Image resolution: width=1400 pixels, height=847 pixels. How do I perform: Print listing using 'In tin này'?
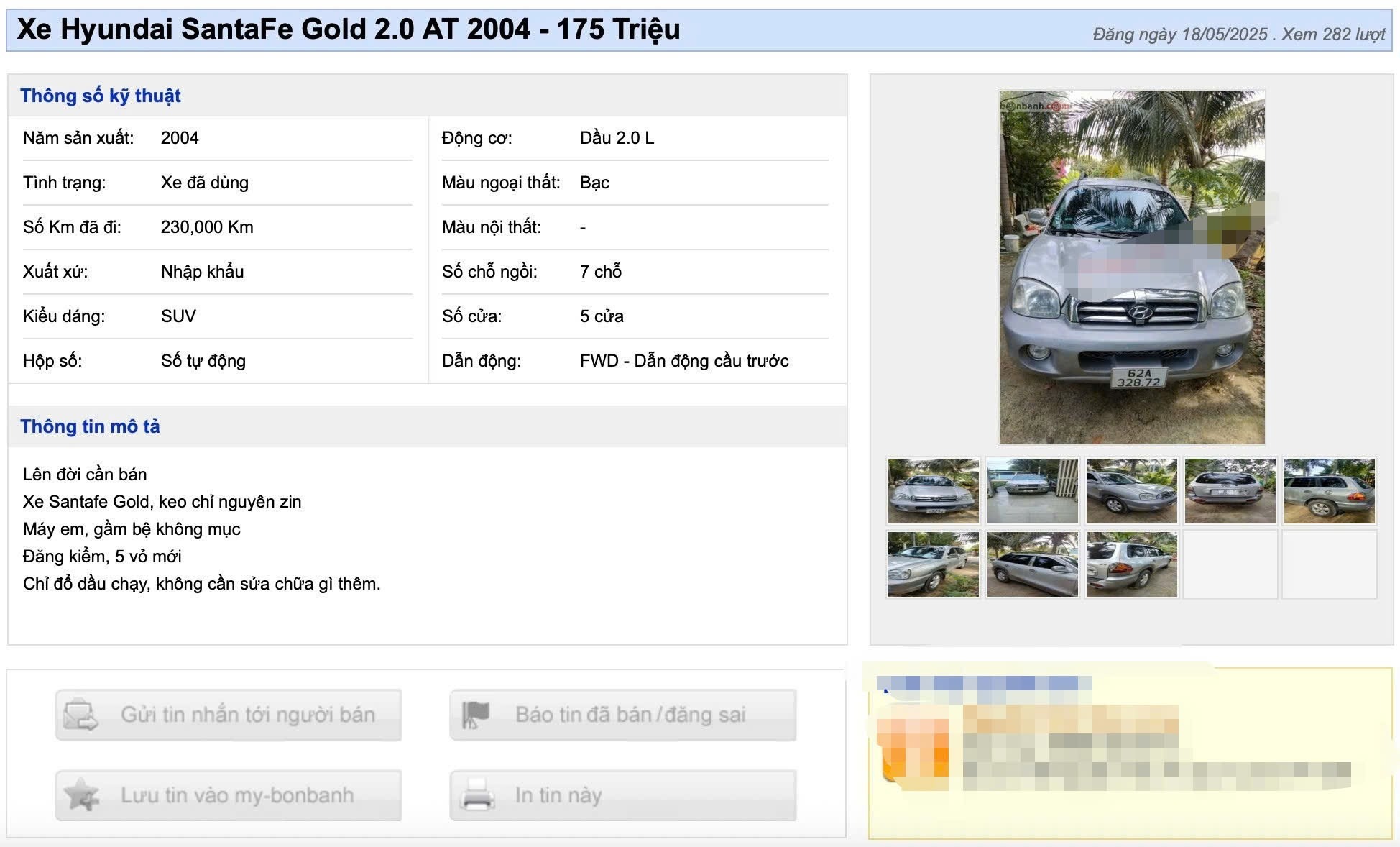point(623,795)
